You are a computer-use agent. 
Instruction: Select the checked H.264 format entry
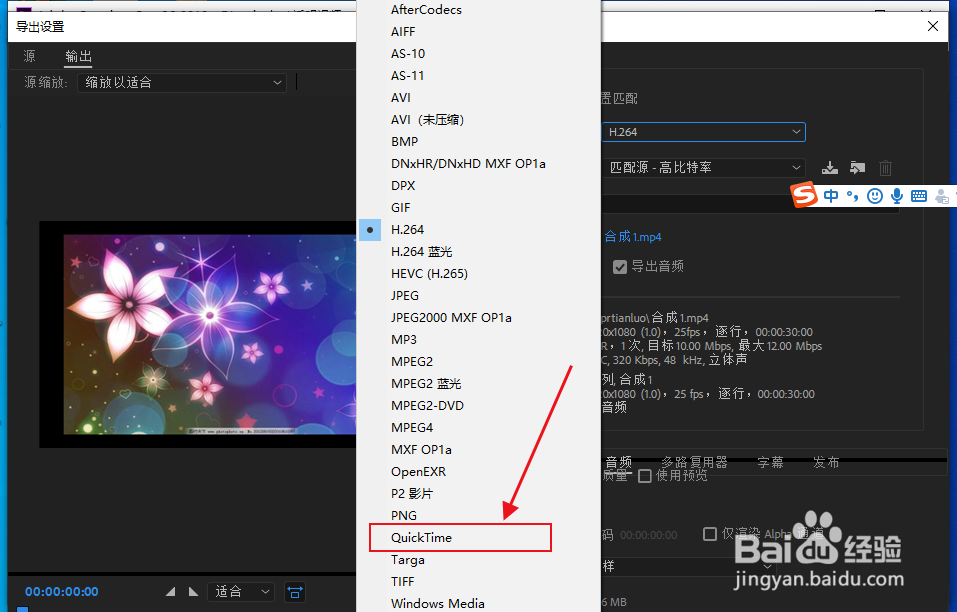coord(407,229)
